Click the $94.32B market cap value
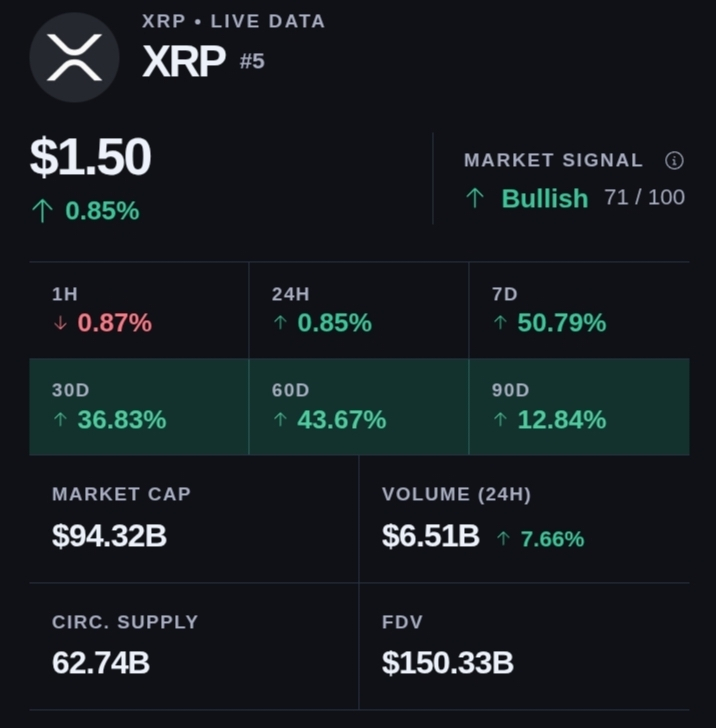 109,535
